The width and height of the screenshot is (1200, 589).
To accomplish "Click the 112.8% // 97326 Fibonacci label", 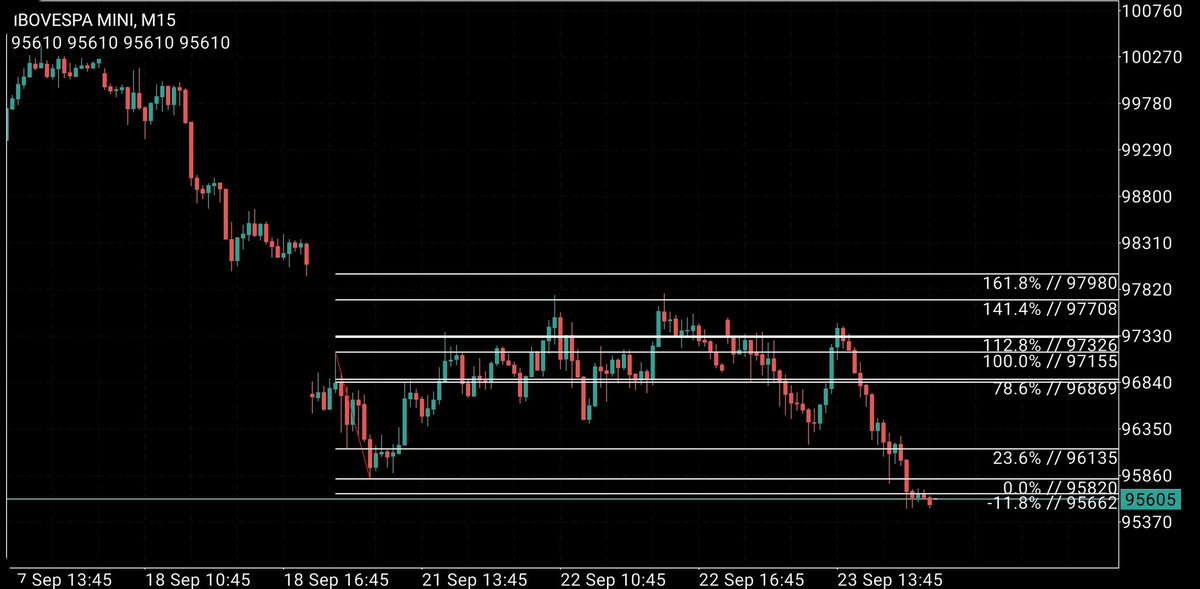I will (x=1052, y=345).
